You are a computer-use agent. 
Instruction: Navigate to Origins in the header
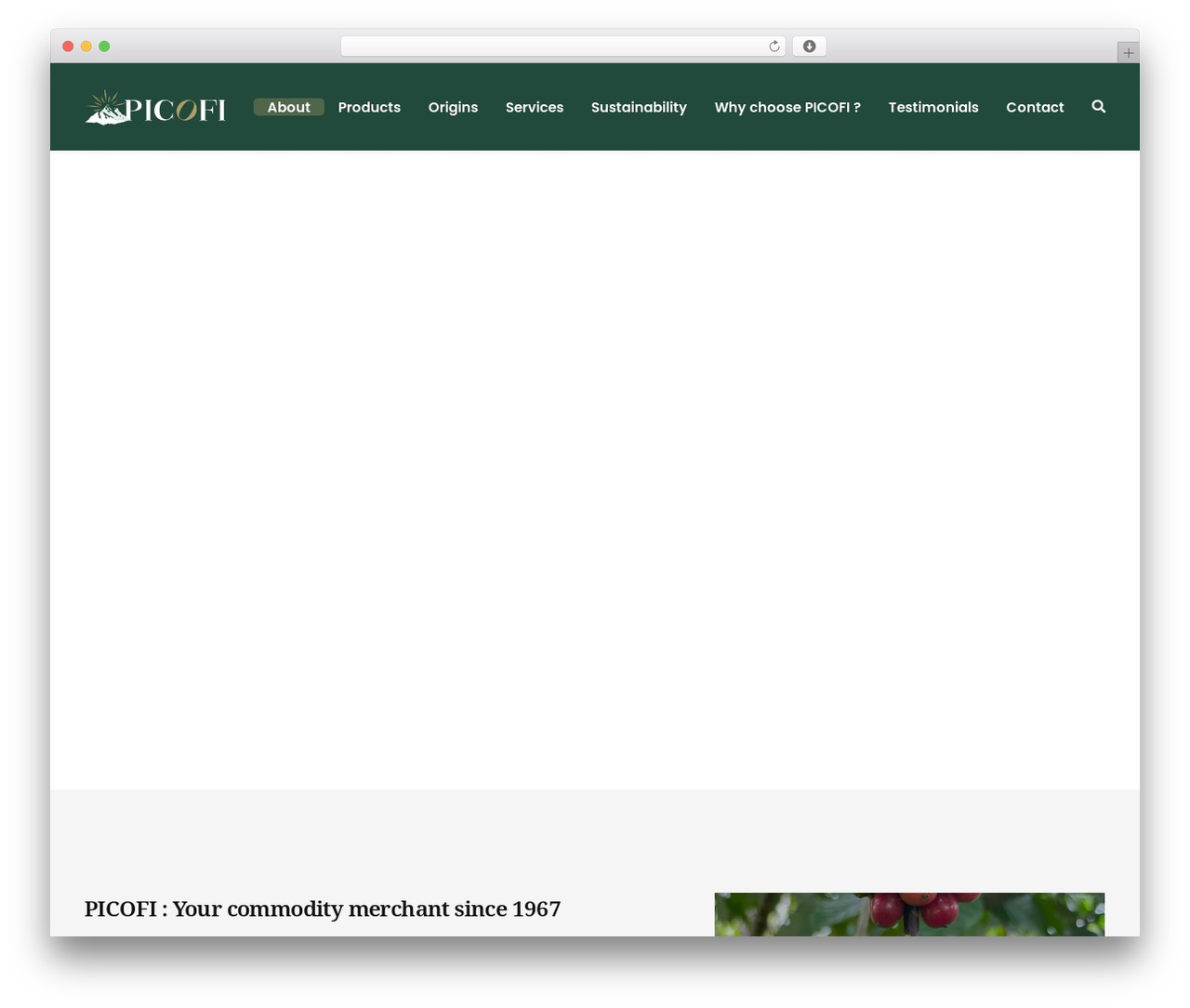tap(453, 107)
